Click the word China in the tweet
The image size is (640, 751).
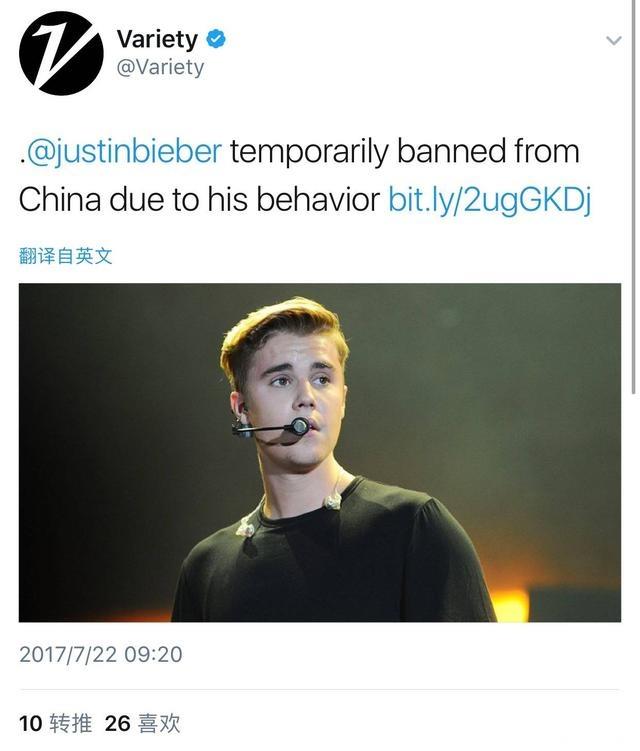pyautogui.click(x=60, y=199)
